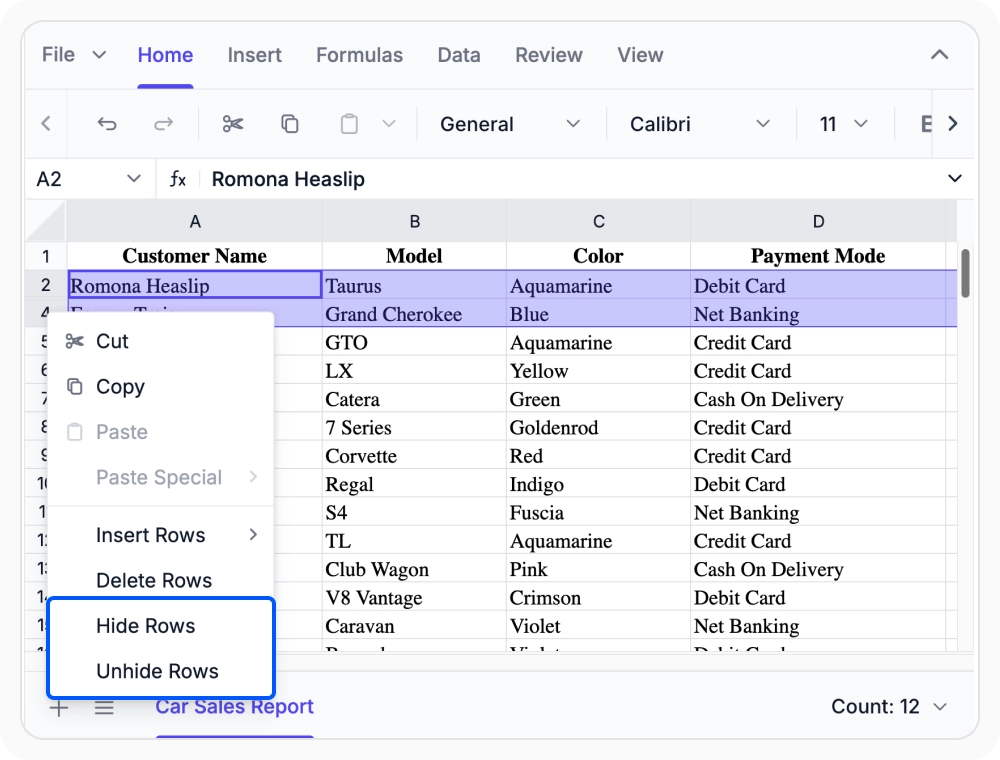Click the Redo arrow icon
Screen dimensions: 1000x760
coord(164,124)
